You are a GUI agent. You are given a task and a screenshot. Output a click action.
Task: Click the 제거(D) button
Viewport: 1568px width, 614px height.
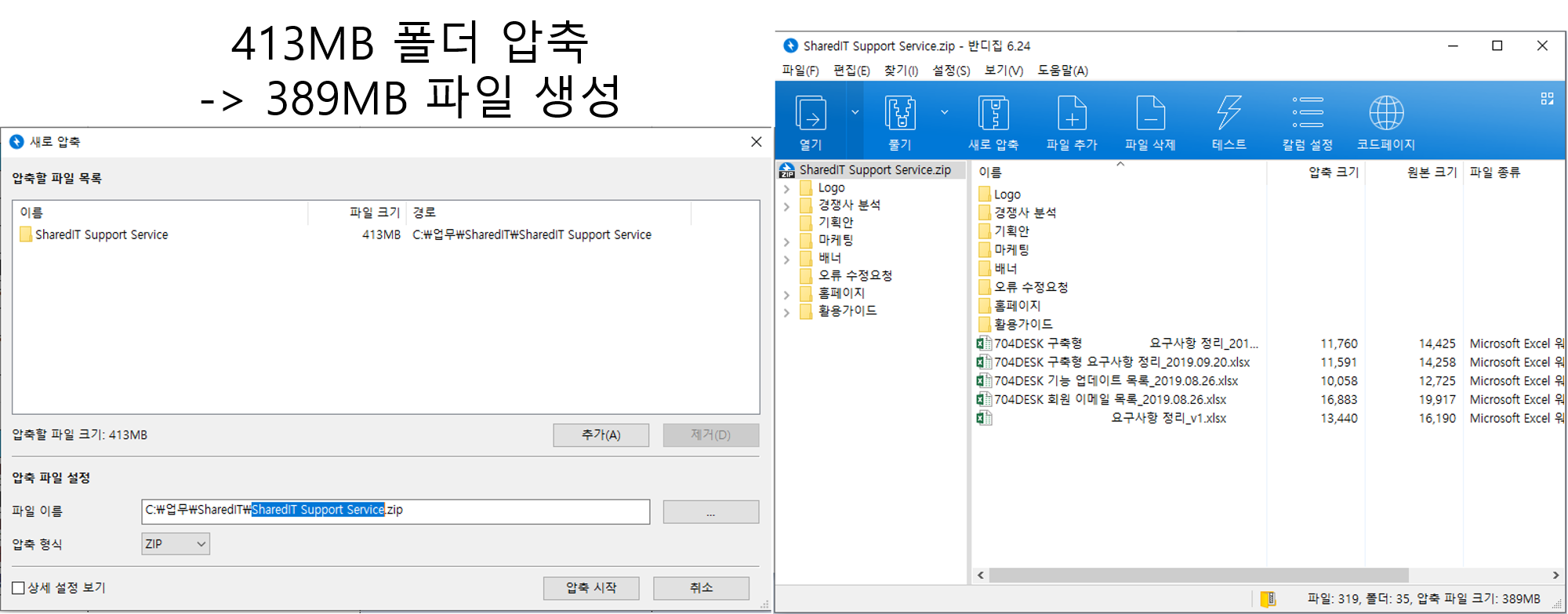click(710, 435)
